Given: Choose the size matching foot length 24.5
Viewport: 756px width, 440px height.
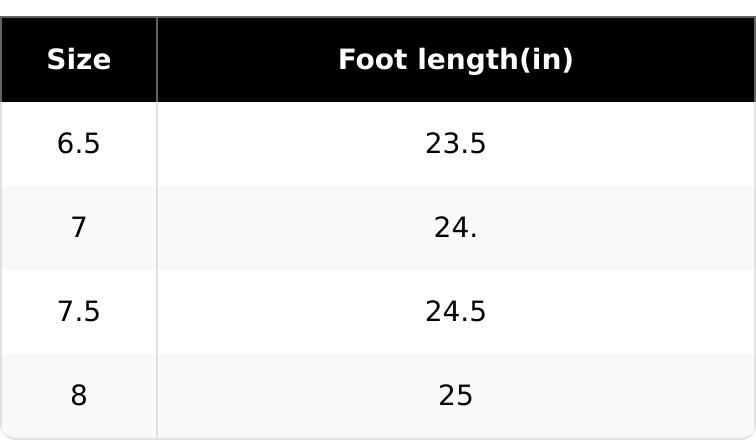Looking at the screenshot, I should (x=79, y=312).
